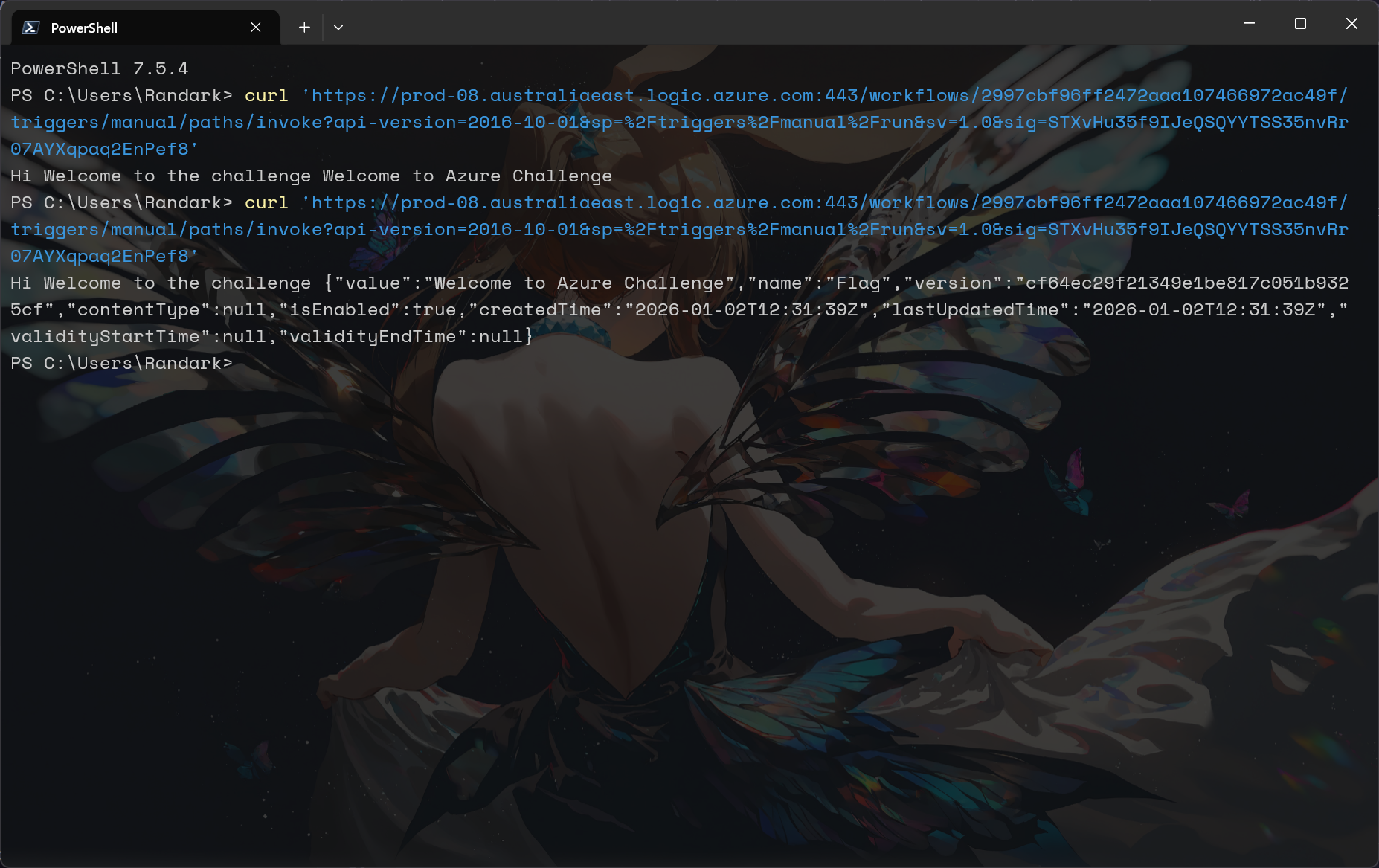1379x868 pixels.
Task: Minimize the terminal window
Action: coord(1249,24)
